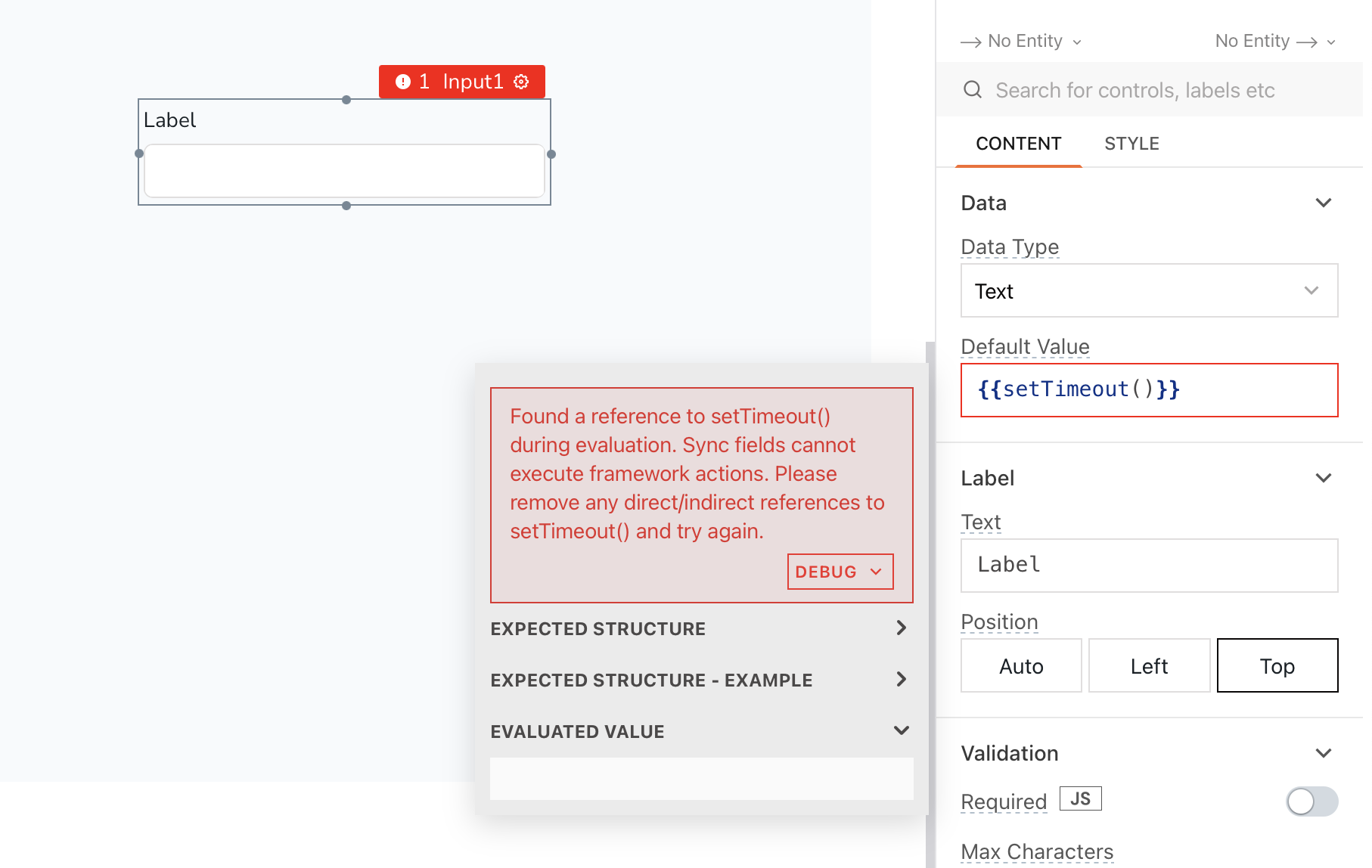
Task: Click the top resize handle of Input1
Action: (x=346, y=100)
